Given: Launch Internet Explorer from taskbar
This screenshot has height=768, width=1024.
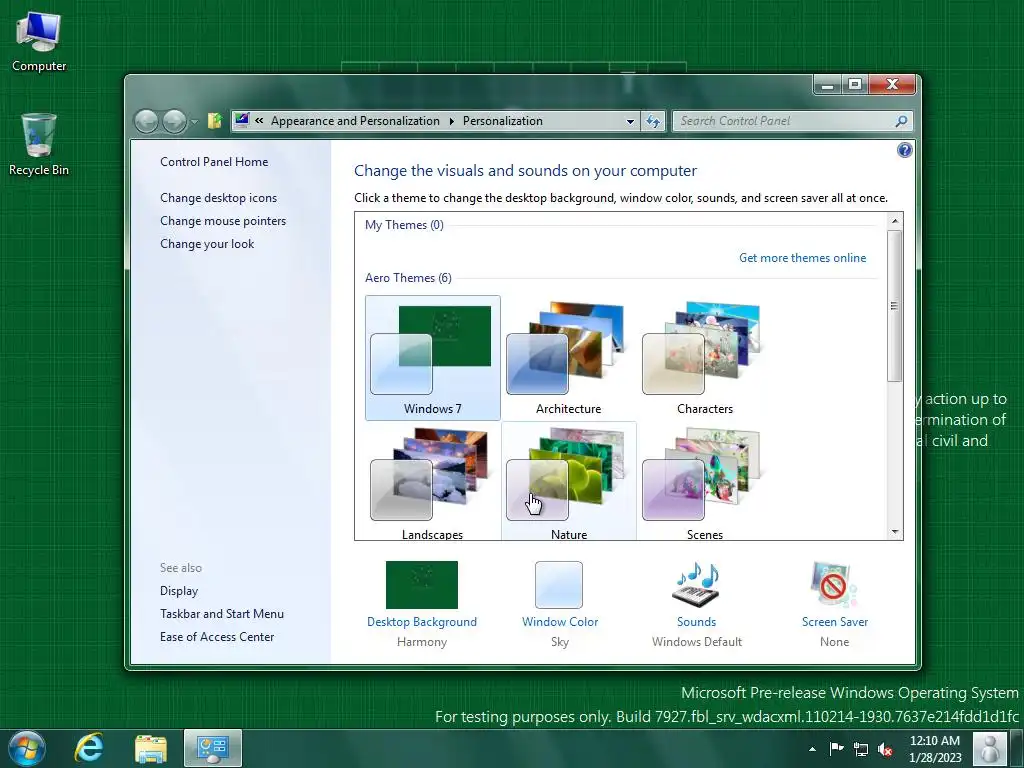Looking at the screenshot, I should [89, 748].
